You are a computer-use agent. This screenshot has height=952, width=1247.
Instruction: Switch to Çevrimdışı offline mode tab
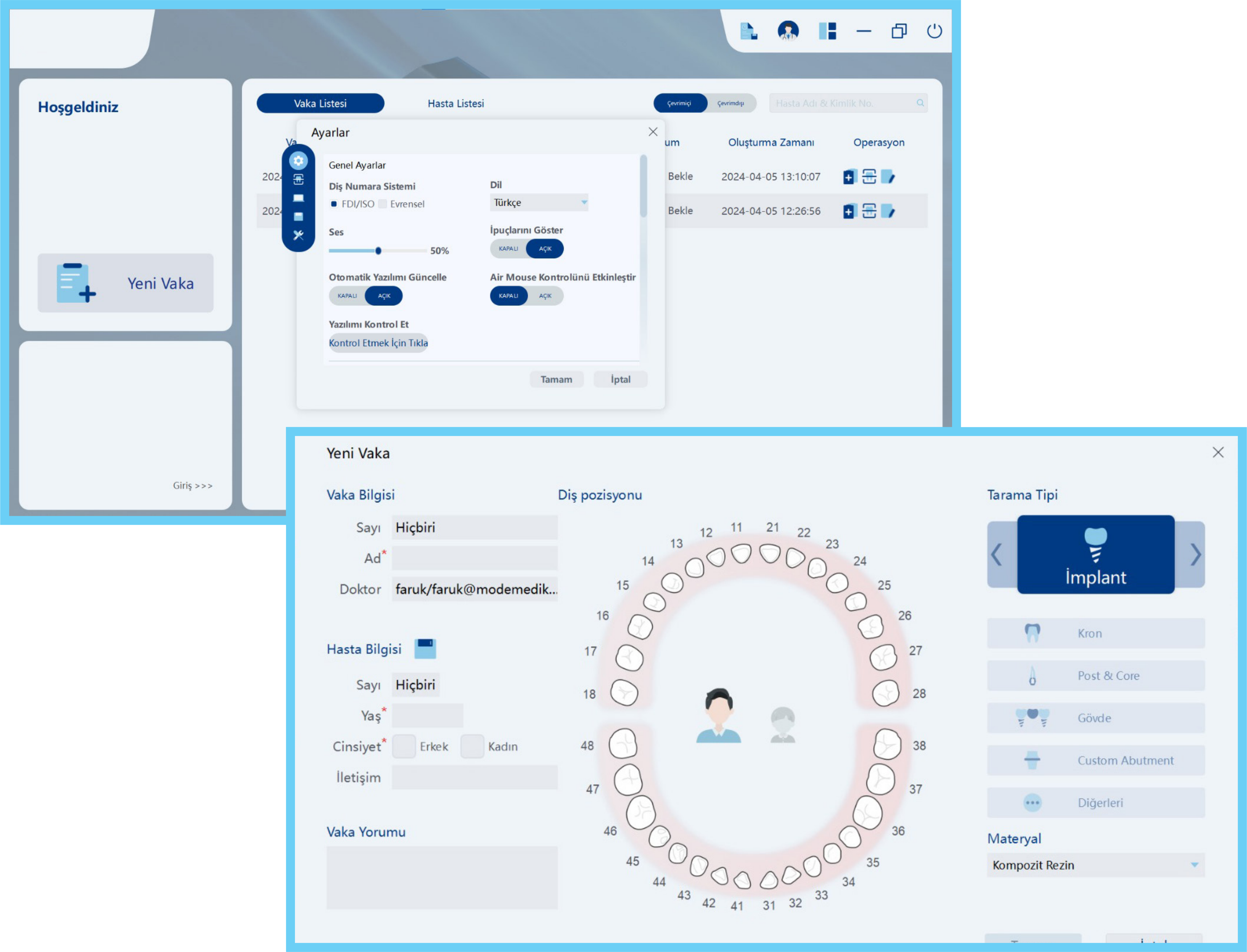coord(730,103)
